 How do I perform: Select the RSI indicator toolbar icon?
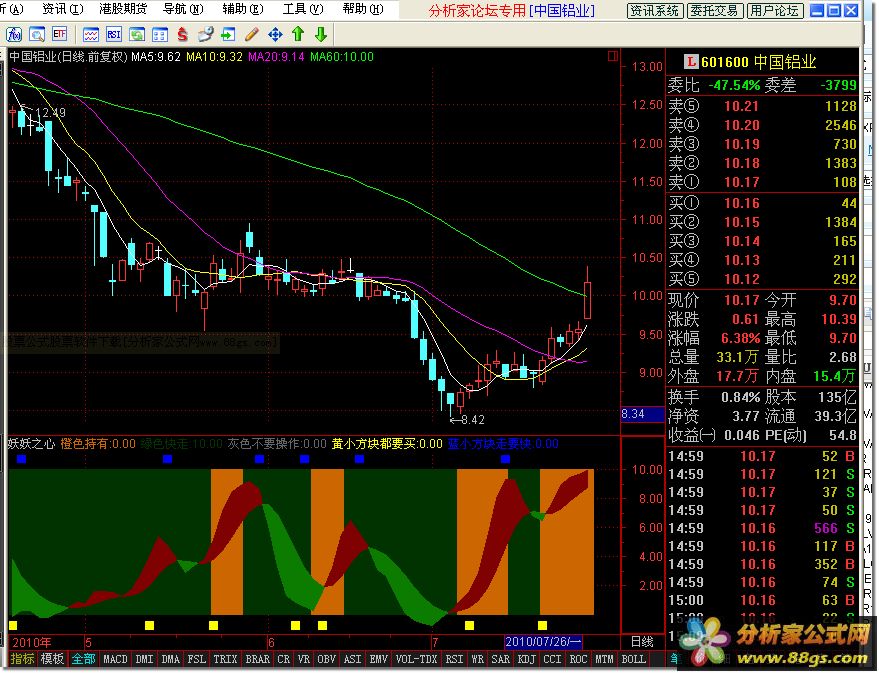point(114,35)
